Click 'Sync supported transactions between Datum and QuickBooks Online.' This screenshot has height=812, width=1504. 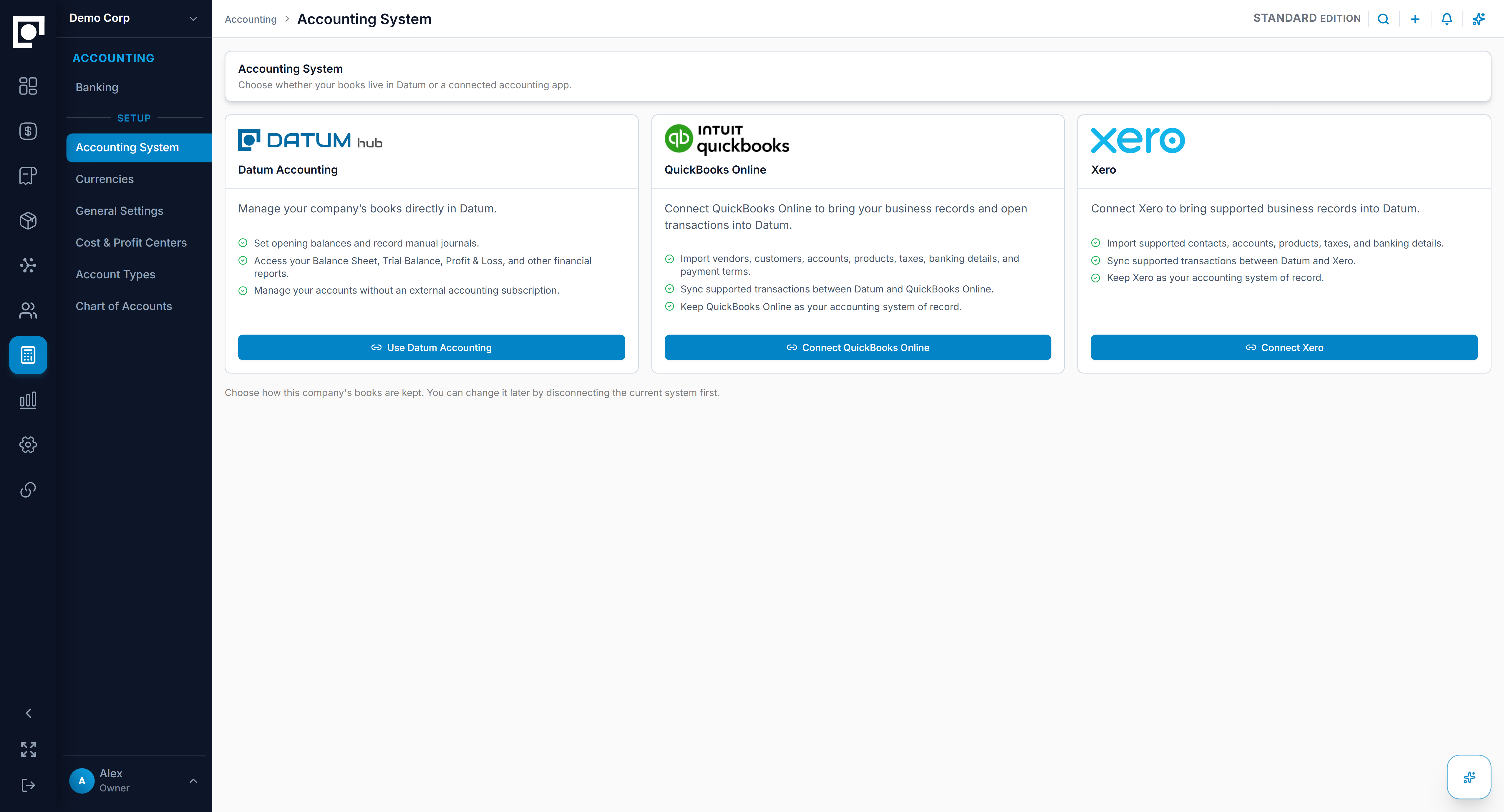click(x=837, y=289)
